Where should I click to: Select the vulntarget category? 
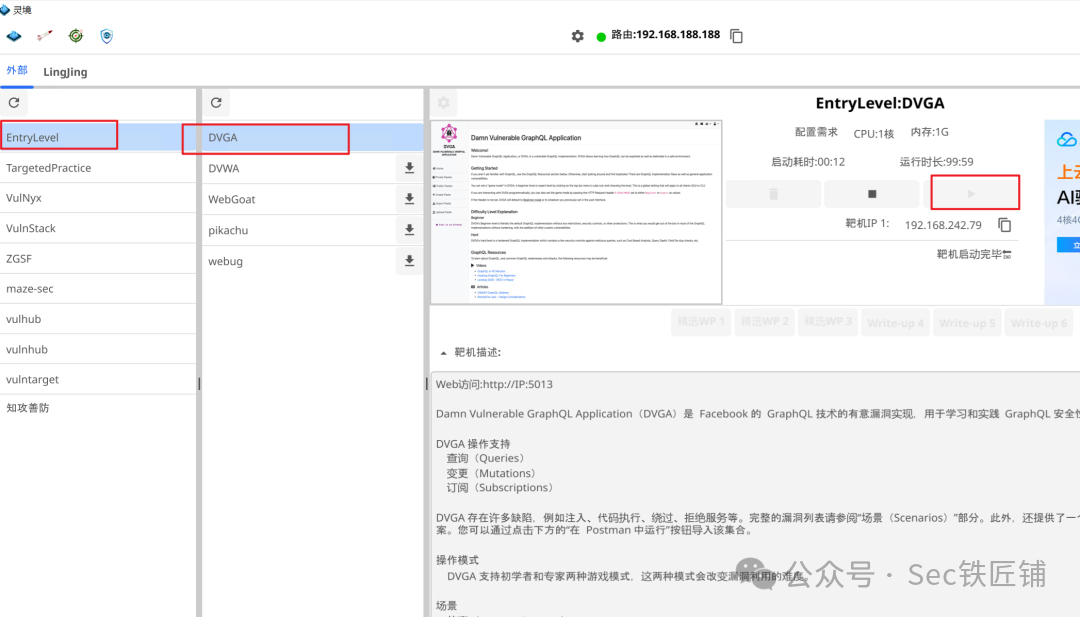[x=98, y=379]
